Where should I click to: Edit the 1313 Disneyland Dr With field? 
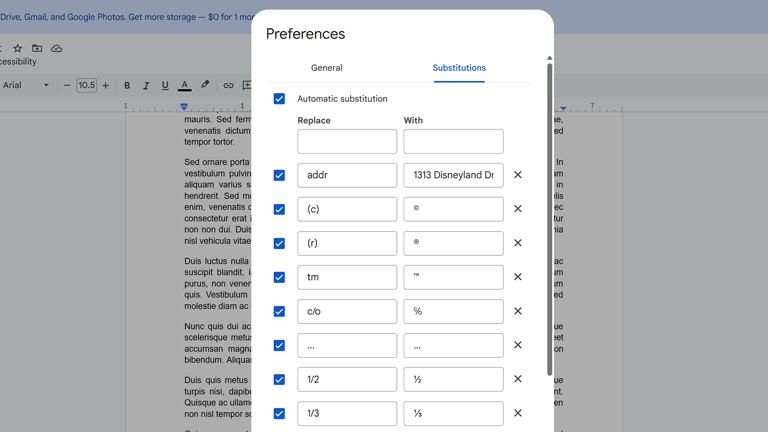point(453,175)
